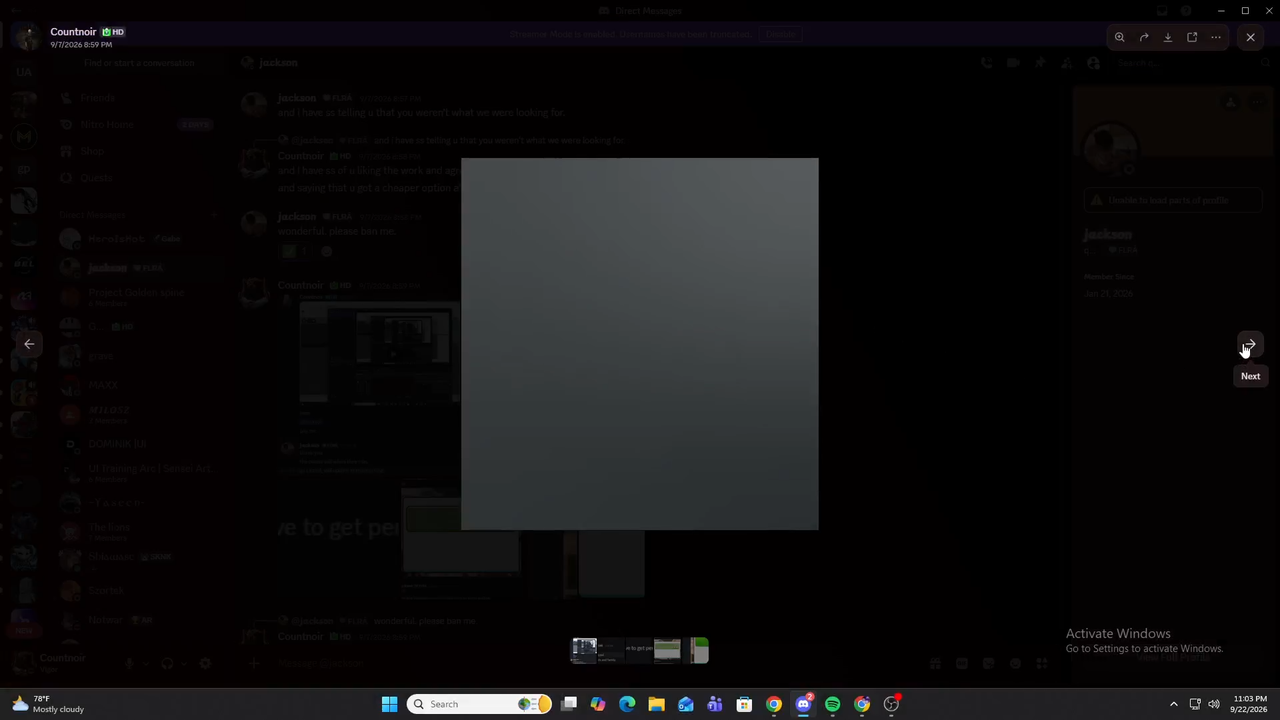Close the image viewer with the X
The image size is (1280, 720).
(x=1250, y=37)
